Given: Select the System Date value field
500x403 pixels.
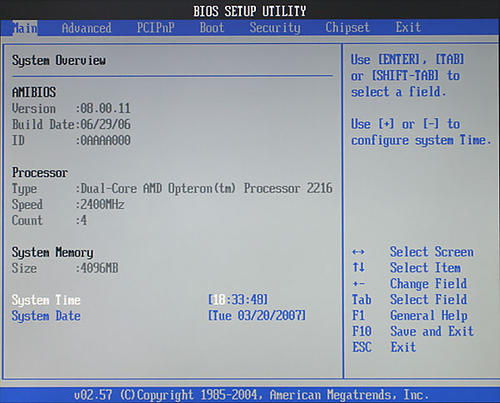Looking at the screenshot, I should pyautogui.click(x=257, y=315).
